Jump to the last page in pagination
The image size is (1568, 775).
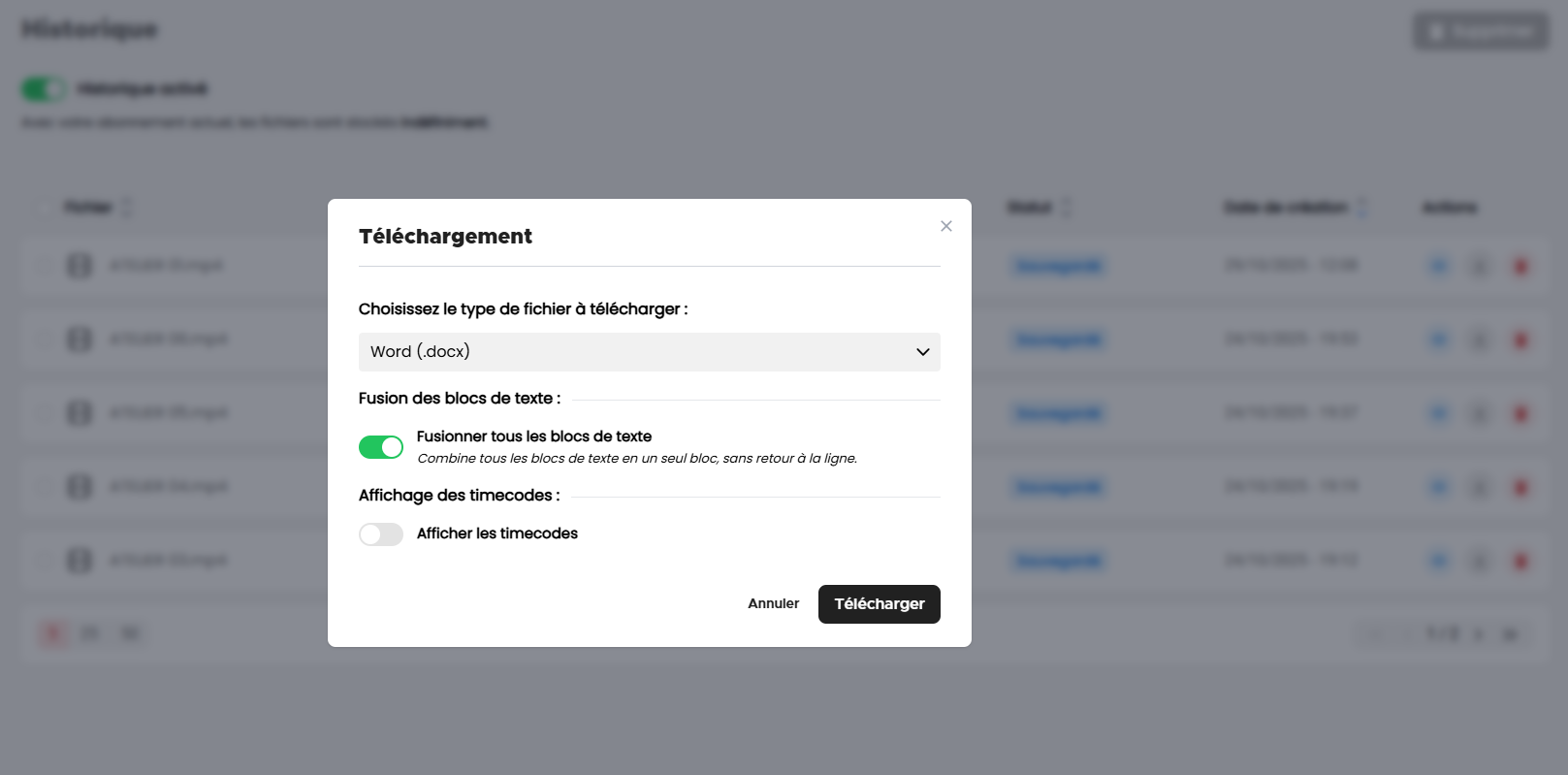(x=1510, y=634)
